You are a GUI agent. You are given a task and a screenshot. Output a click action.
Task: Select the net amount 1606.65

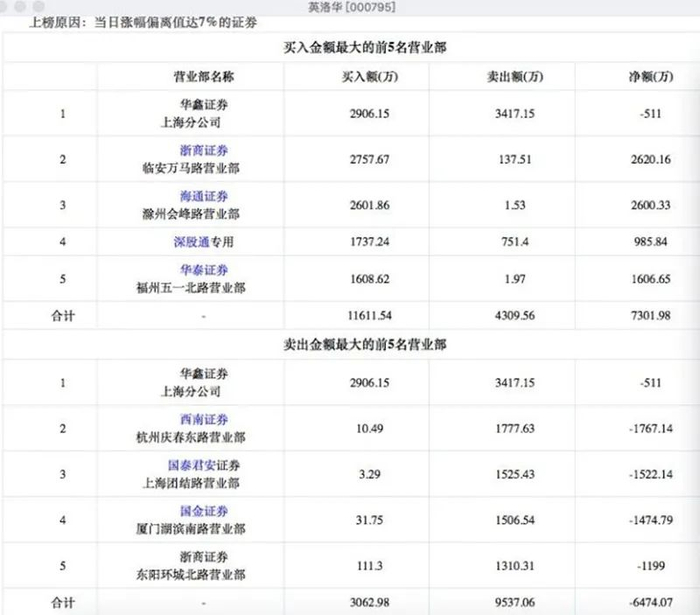[x=650, y=279]
